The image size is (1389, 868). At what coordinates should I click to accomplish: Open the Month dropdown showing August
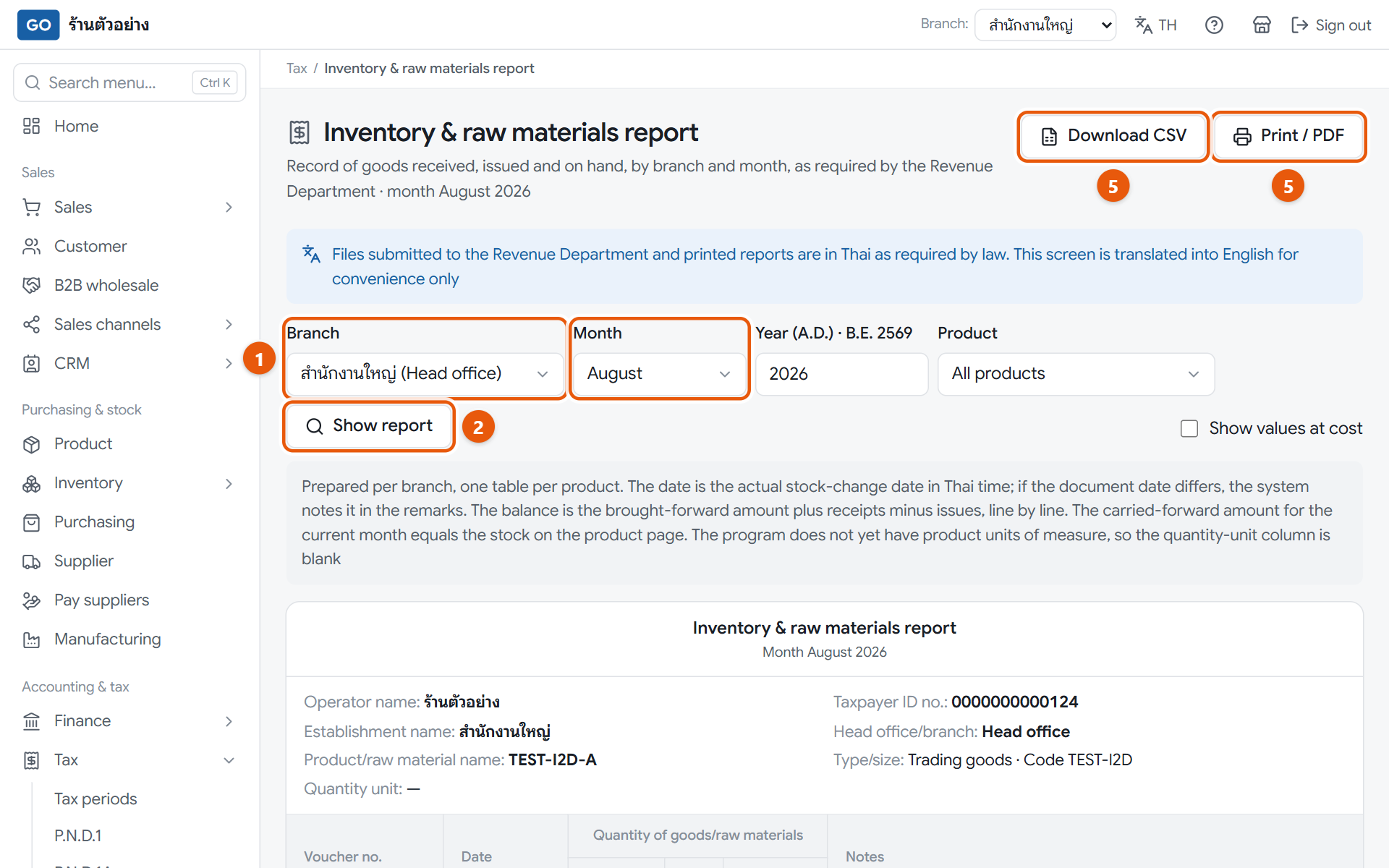659,374
